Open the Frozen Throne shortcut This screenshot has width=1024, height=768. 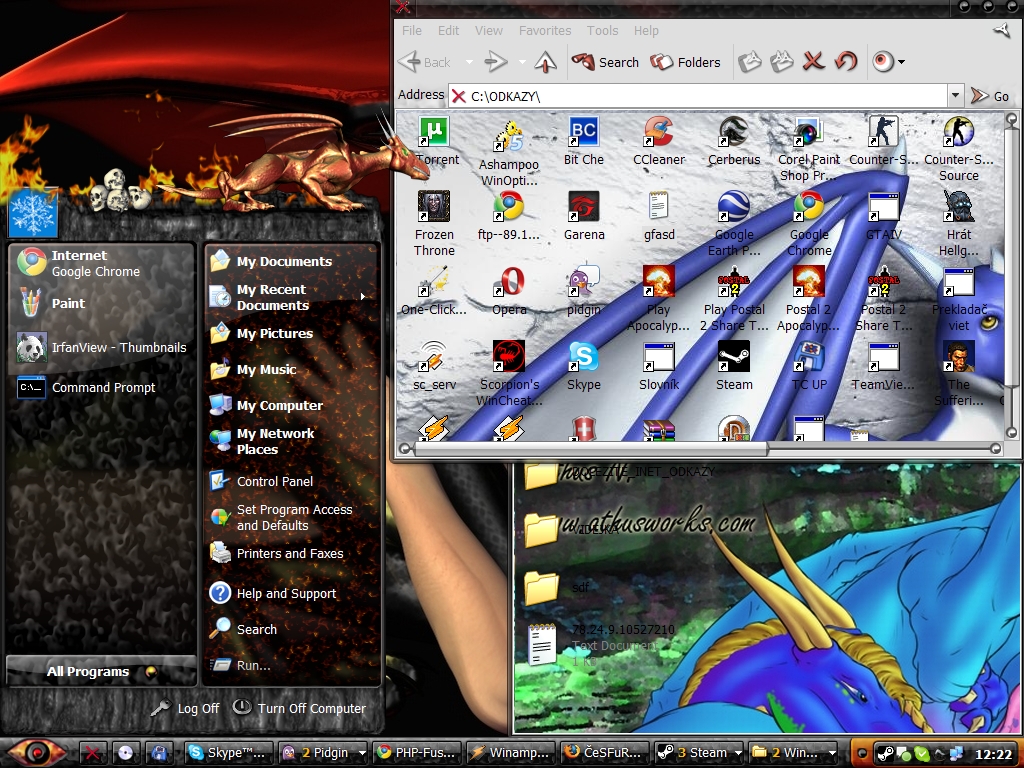[x=434, y=207]
